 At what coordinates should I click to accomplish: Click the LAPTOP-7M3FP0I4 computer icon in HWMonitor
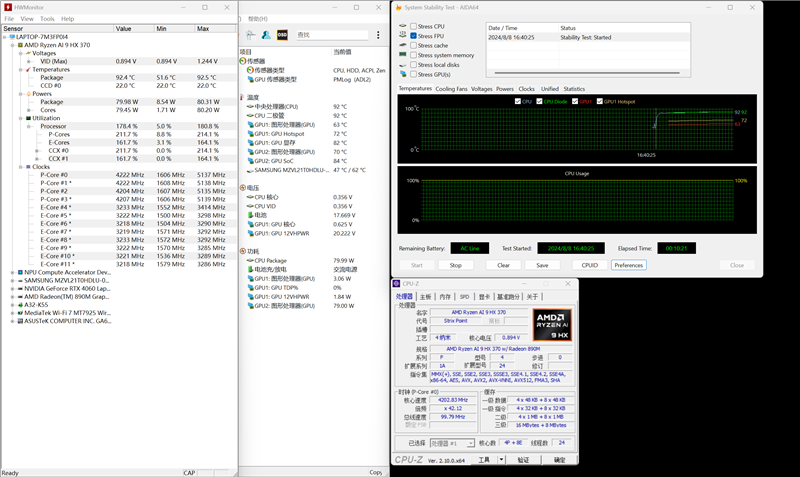tap(12, 37)
